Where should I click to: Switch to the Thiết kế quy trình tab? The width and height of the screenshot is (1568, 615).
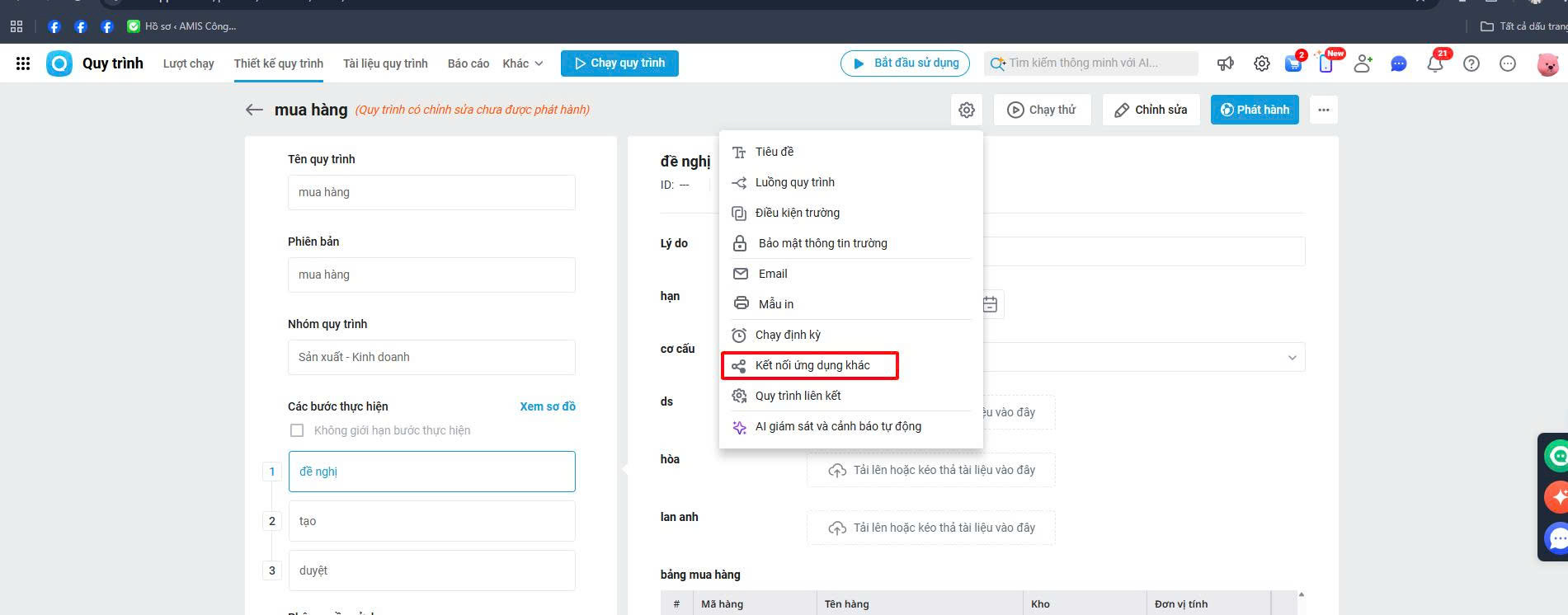click(279, 63)
